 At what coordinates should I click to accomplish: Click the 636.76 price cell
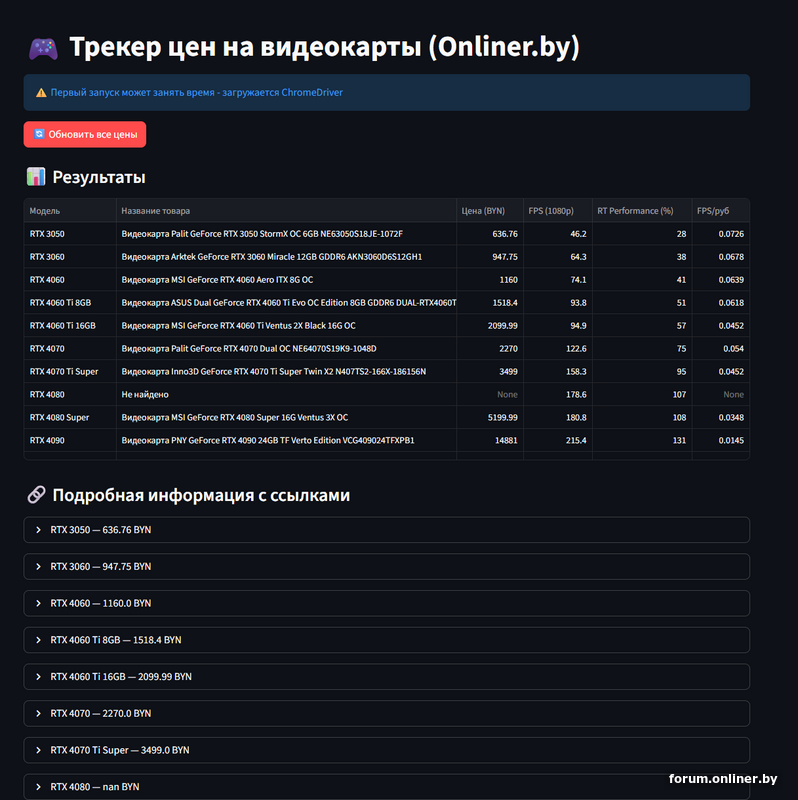[490, 234]
